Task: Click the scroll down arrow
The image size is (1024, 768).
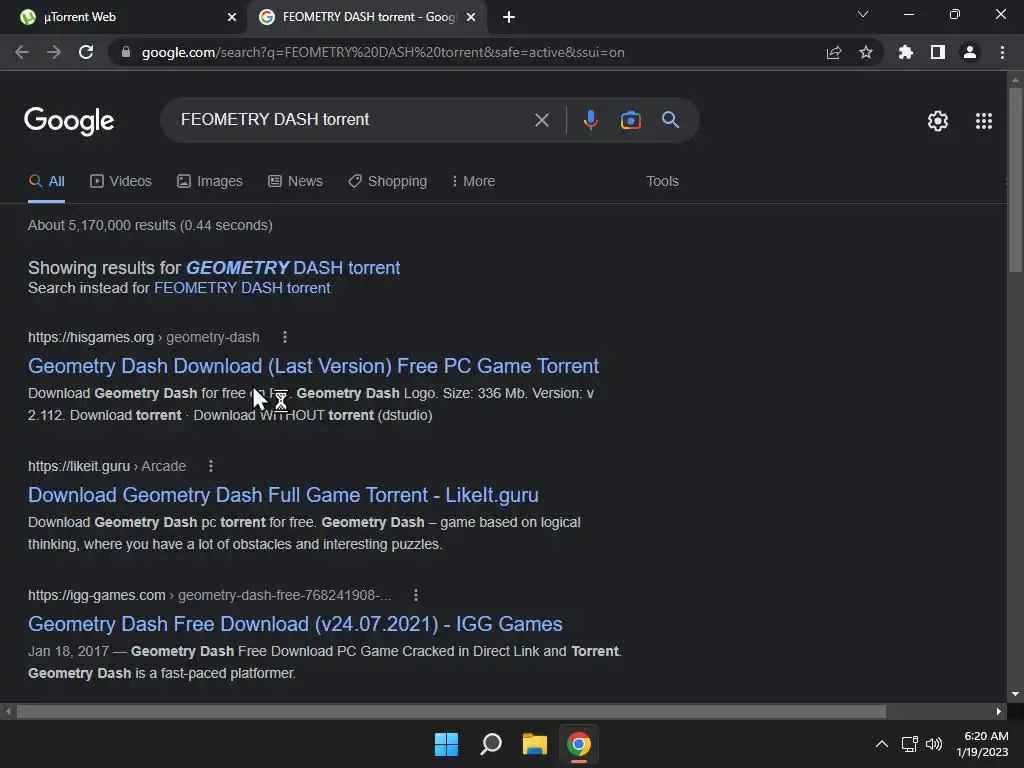Action: pos(1015,694)
